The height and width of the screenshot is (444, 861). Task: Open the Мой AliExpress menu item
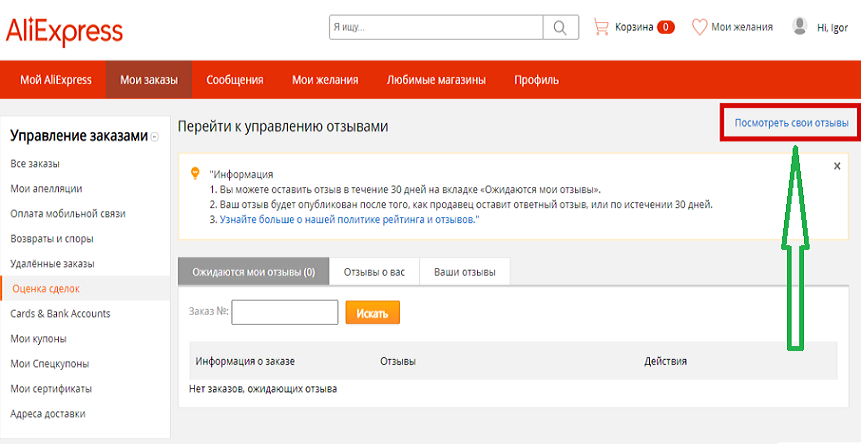tap(56, 80)
